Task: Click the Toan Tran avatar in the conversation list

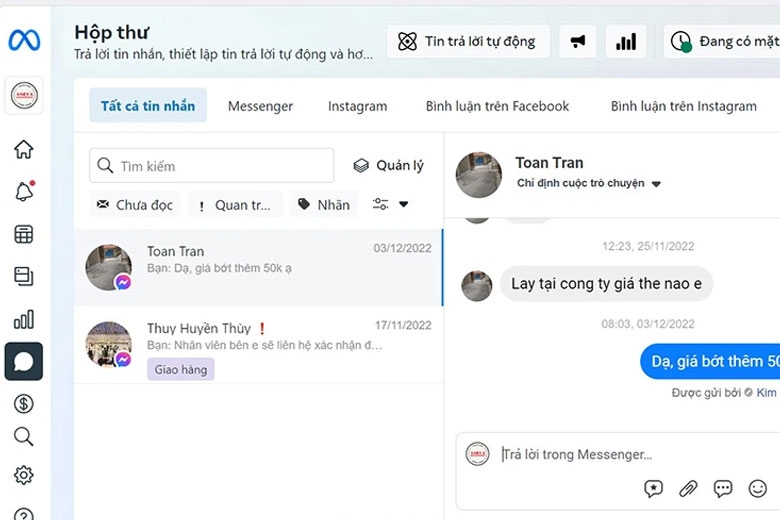Action: coord(108,267)
